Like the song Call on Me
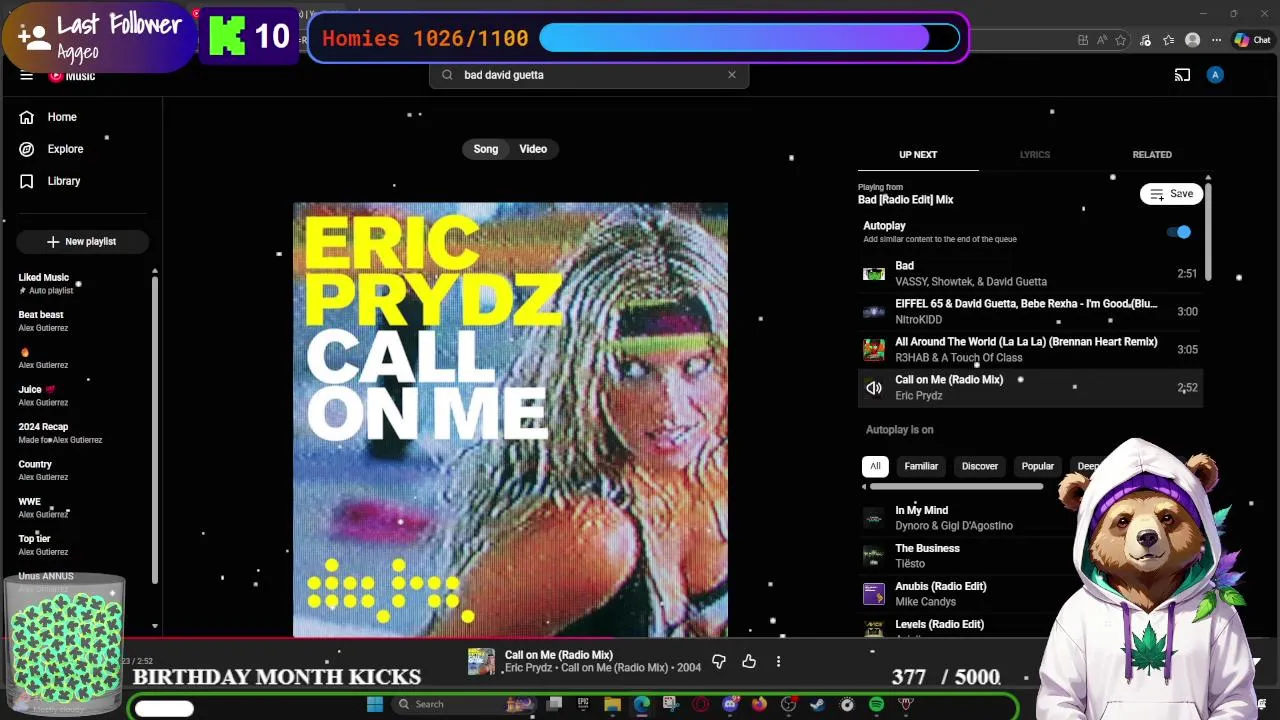This screenshot has width=1280, height=720. 749,662
